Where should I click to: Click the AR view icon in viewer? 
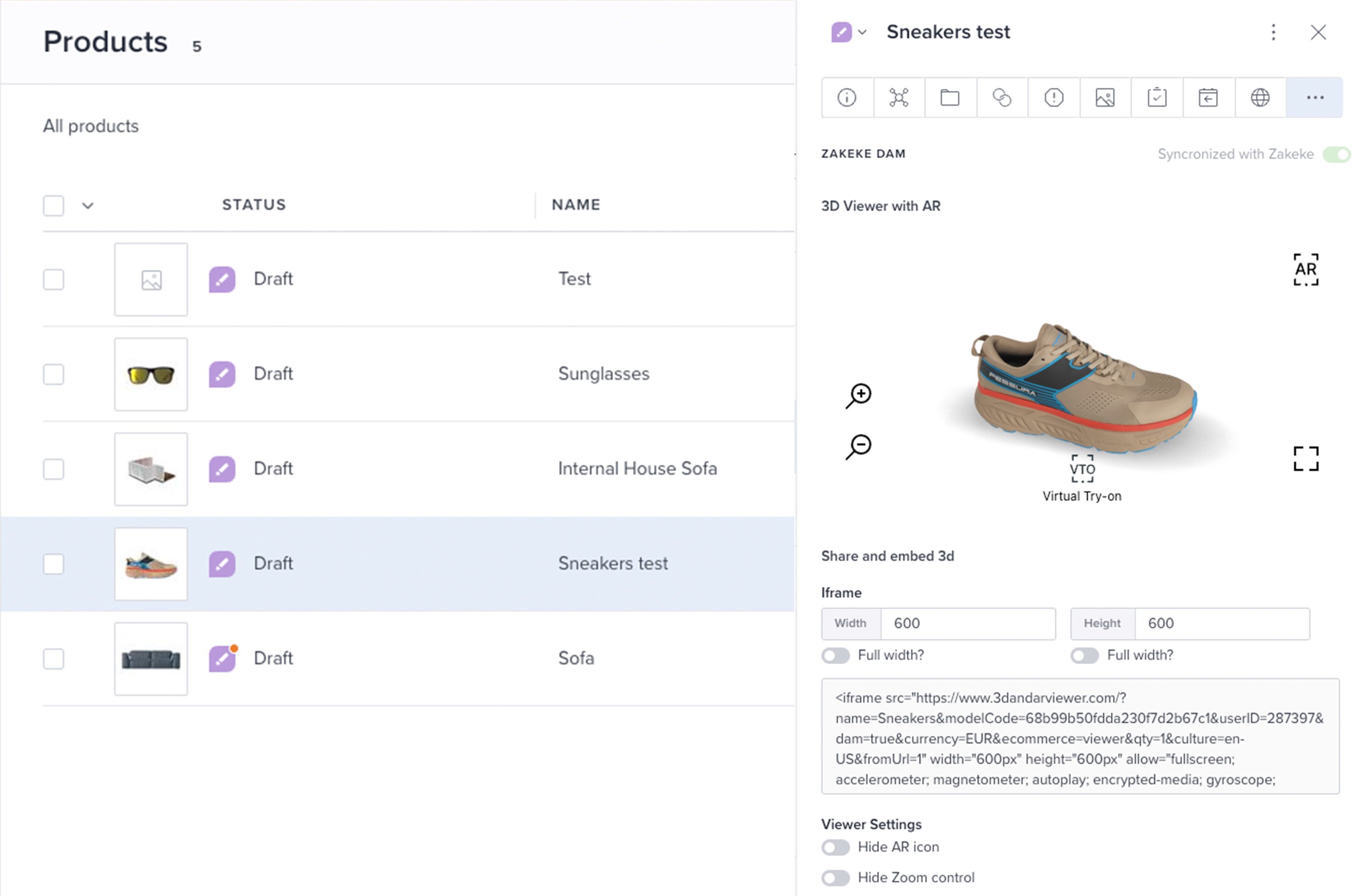1306,269
